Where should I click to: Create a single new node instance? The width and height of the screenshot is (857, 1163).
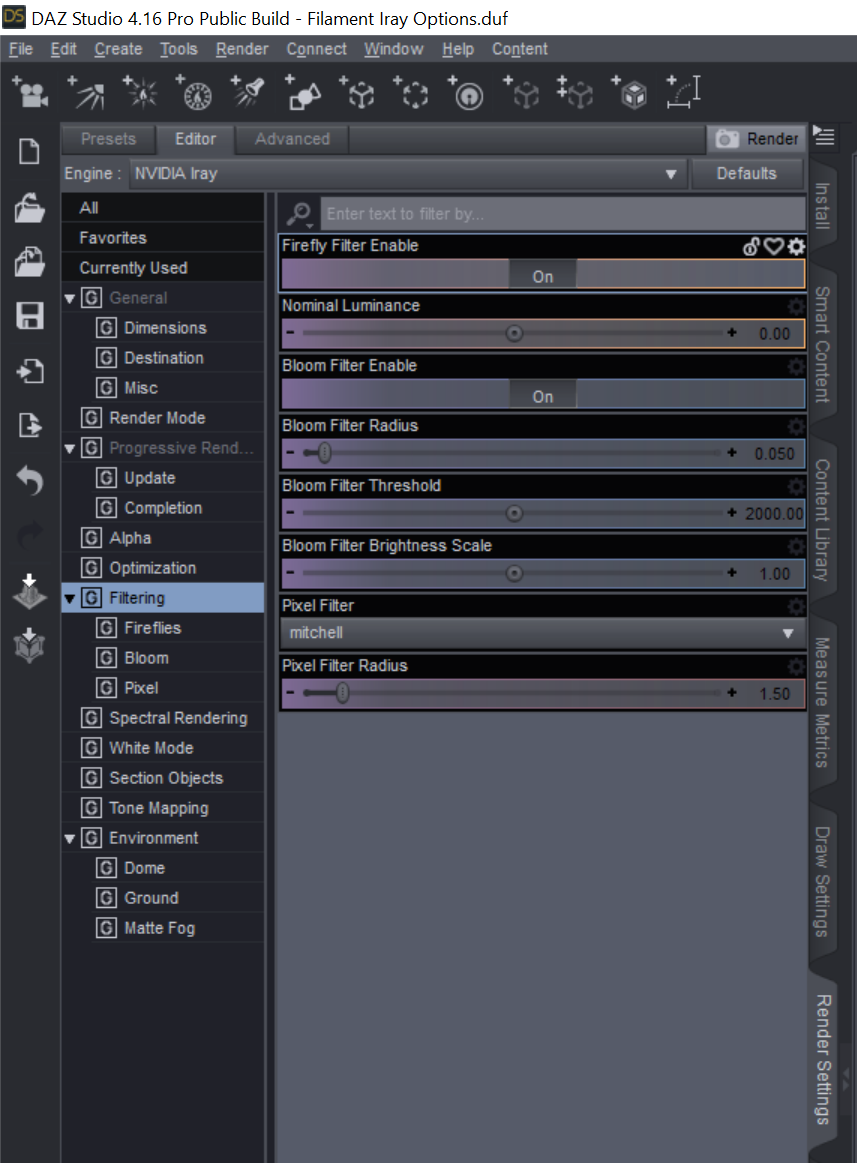click(521, 93)
